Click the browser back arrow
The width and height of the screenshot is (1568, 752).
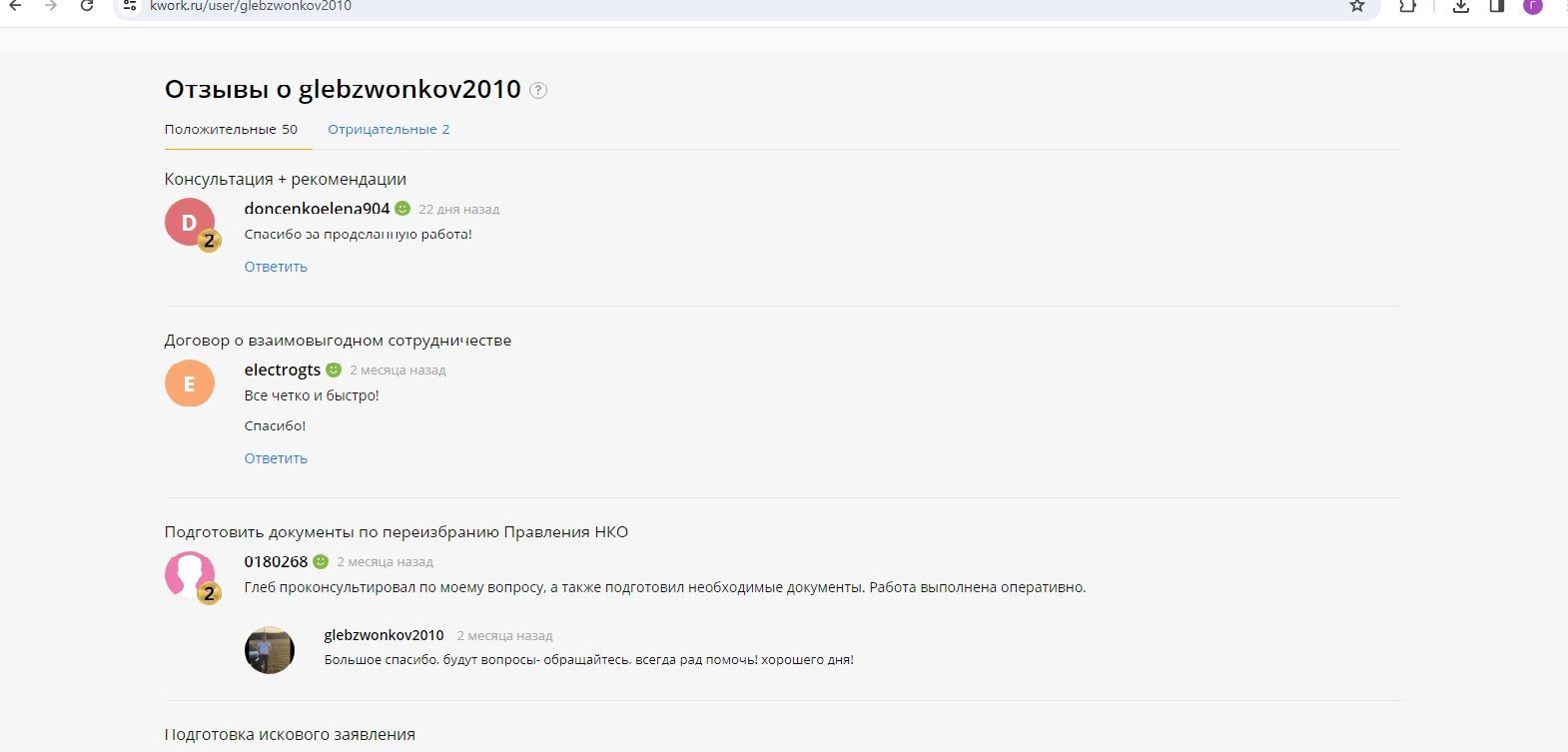(x=16, y=6)
